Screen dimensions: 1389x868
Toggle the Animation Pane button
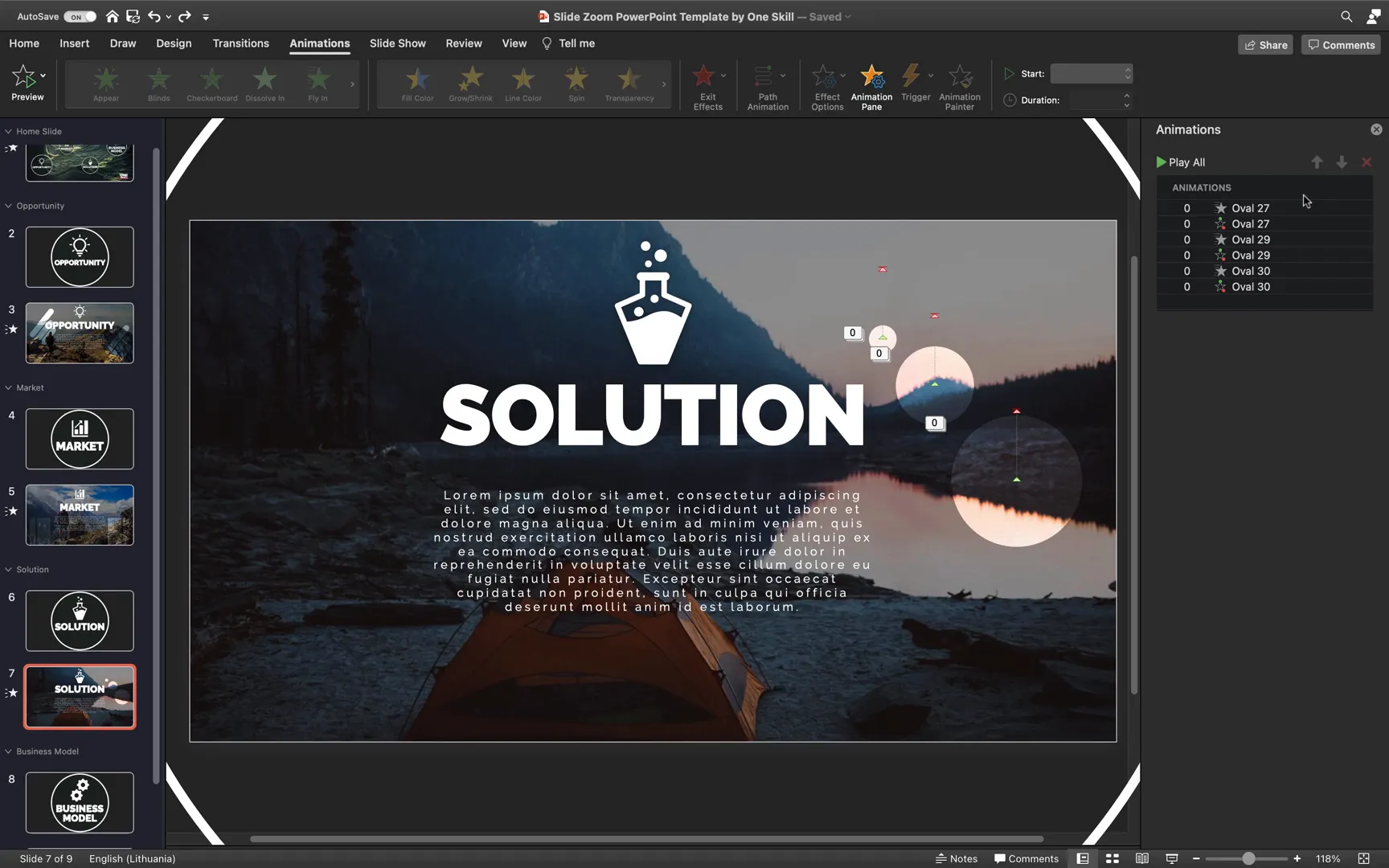coord(871,87)
